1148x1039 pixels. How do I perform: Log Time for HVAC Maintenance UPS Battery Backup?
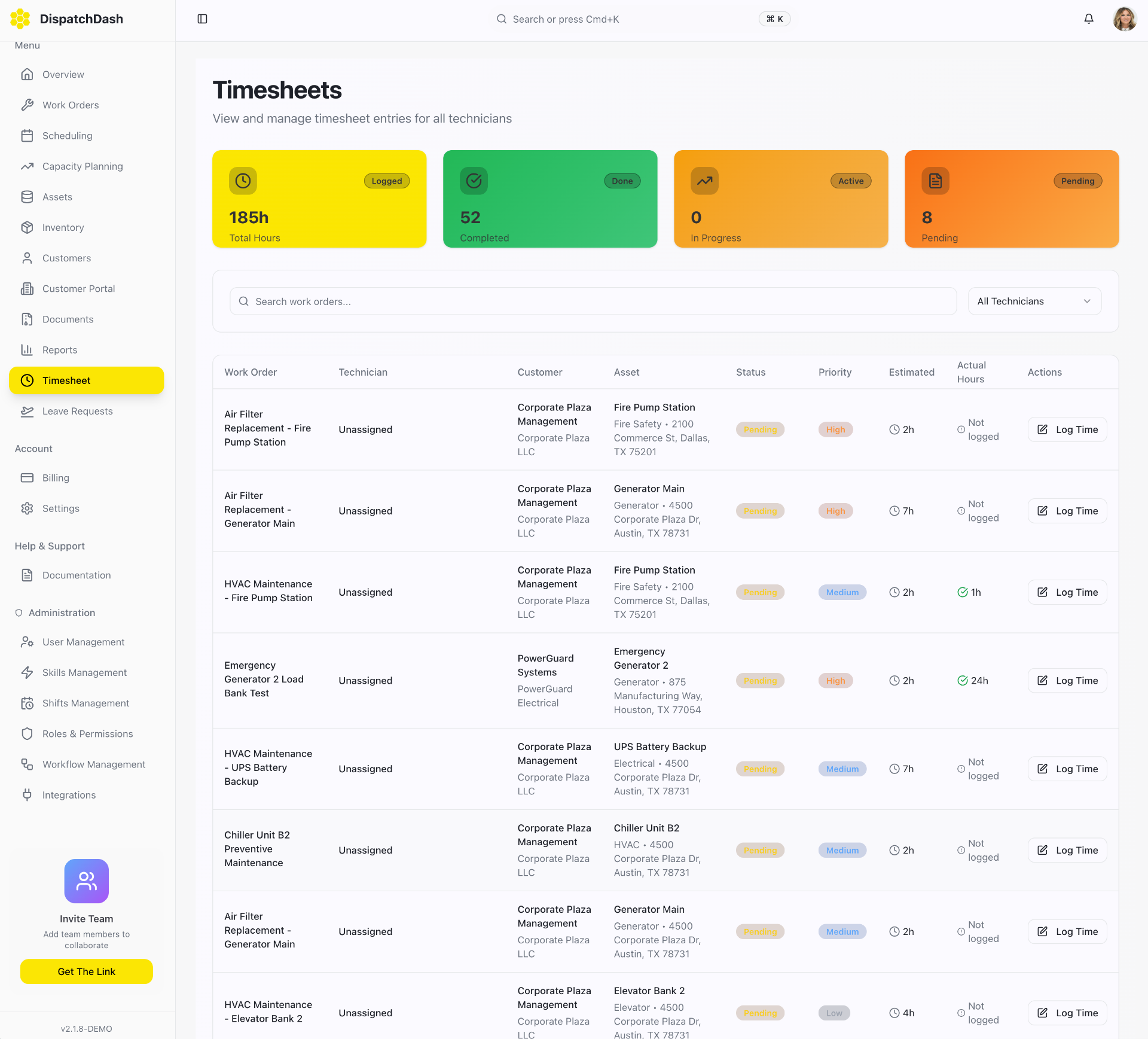1067,769
